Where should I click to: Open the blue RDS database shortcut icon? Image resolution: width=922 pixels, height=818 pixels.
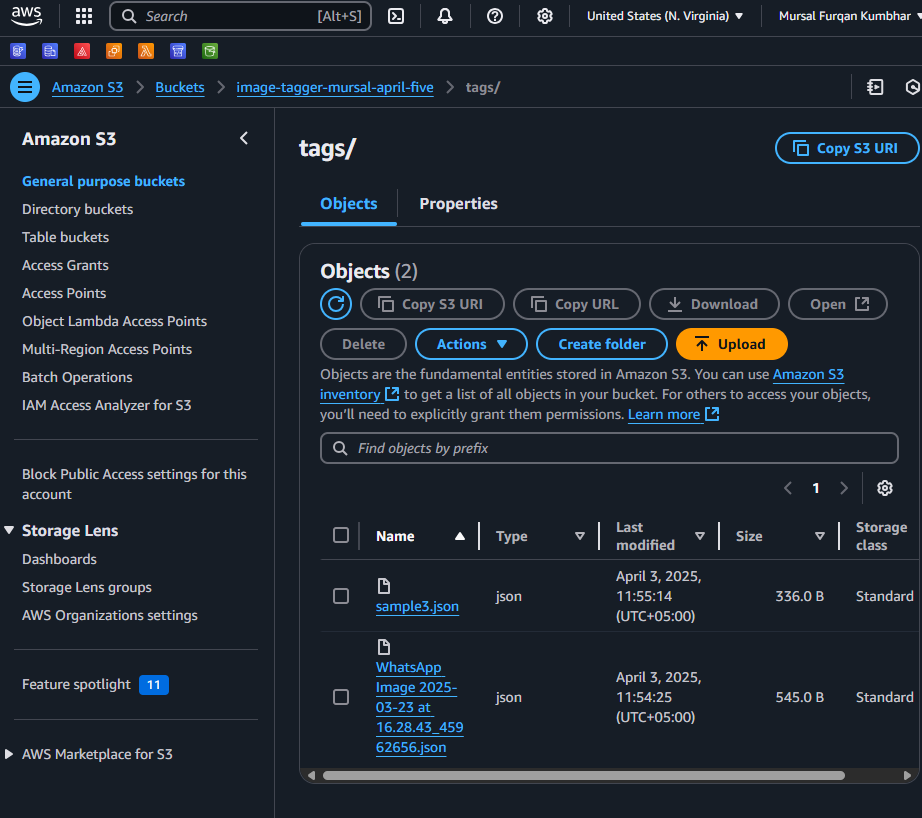[x=50, y=51]
